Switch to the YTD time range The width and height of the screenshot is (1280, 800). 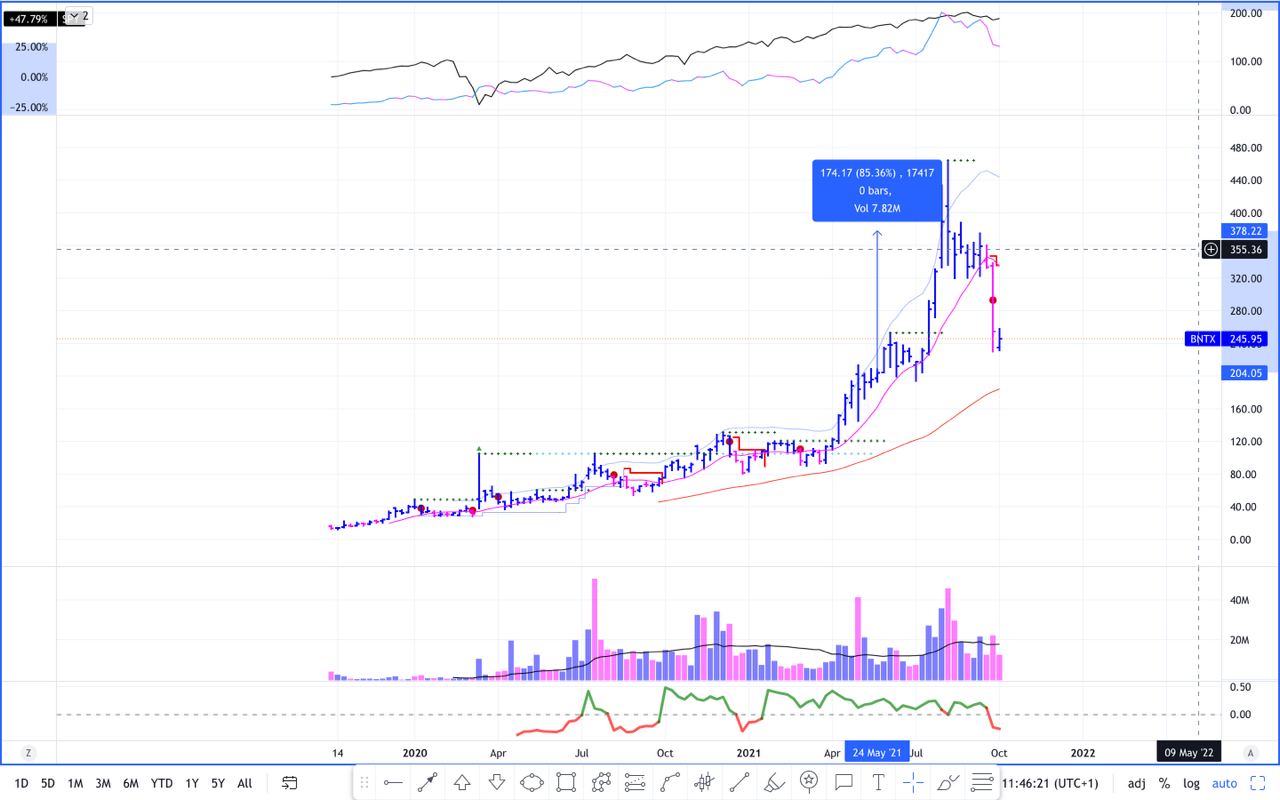[x=159, y=784]
